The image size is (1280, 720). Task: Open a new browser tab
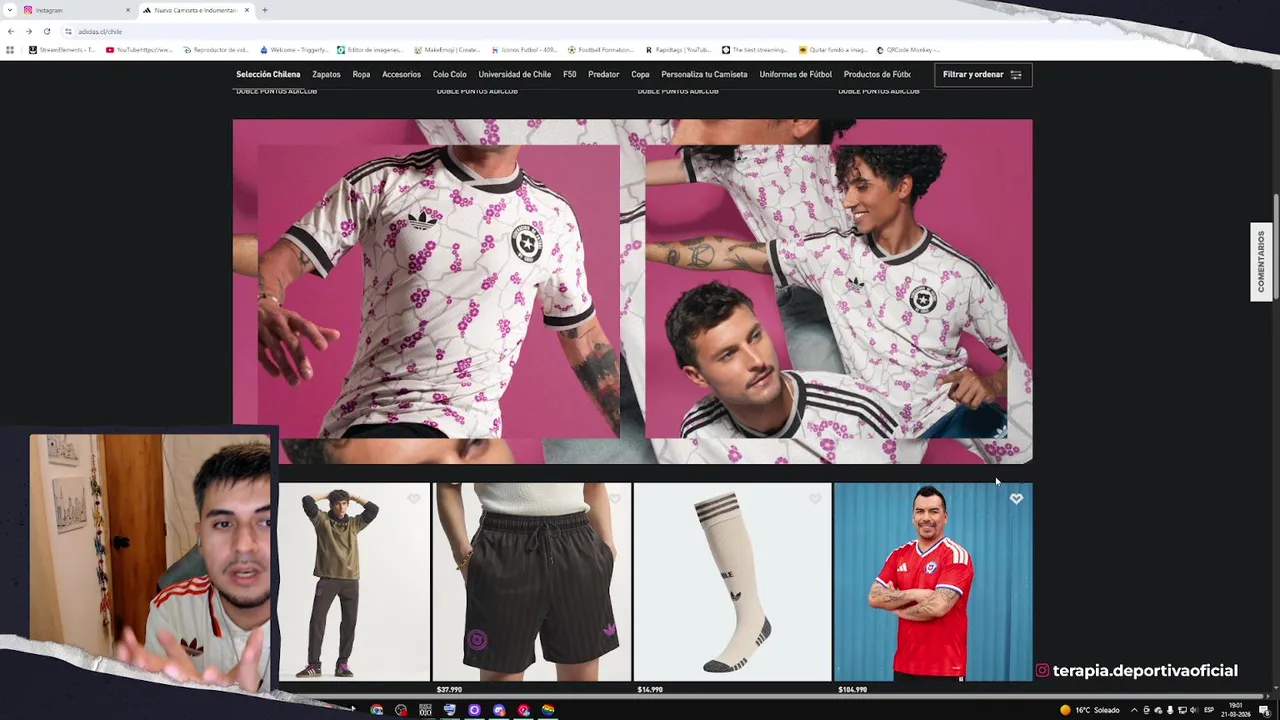click(264, 10)
